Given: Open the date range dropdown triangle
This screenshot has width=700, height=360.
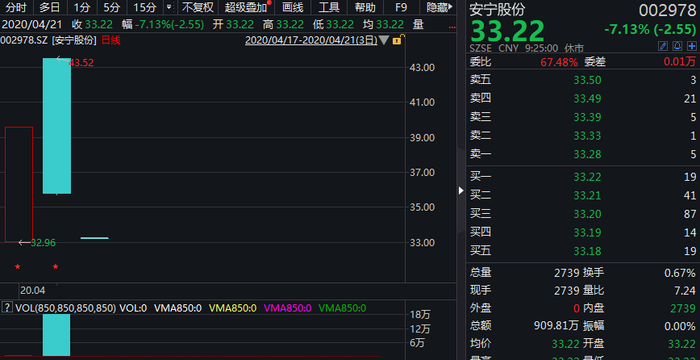Looking at the screenshot, I should (384, 40).
